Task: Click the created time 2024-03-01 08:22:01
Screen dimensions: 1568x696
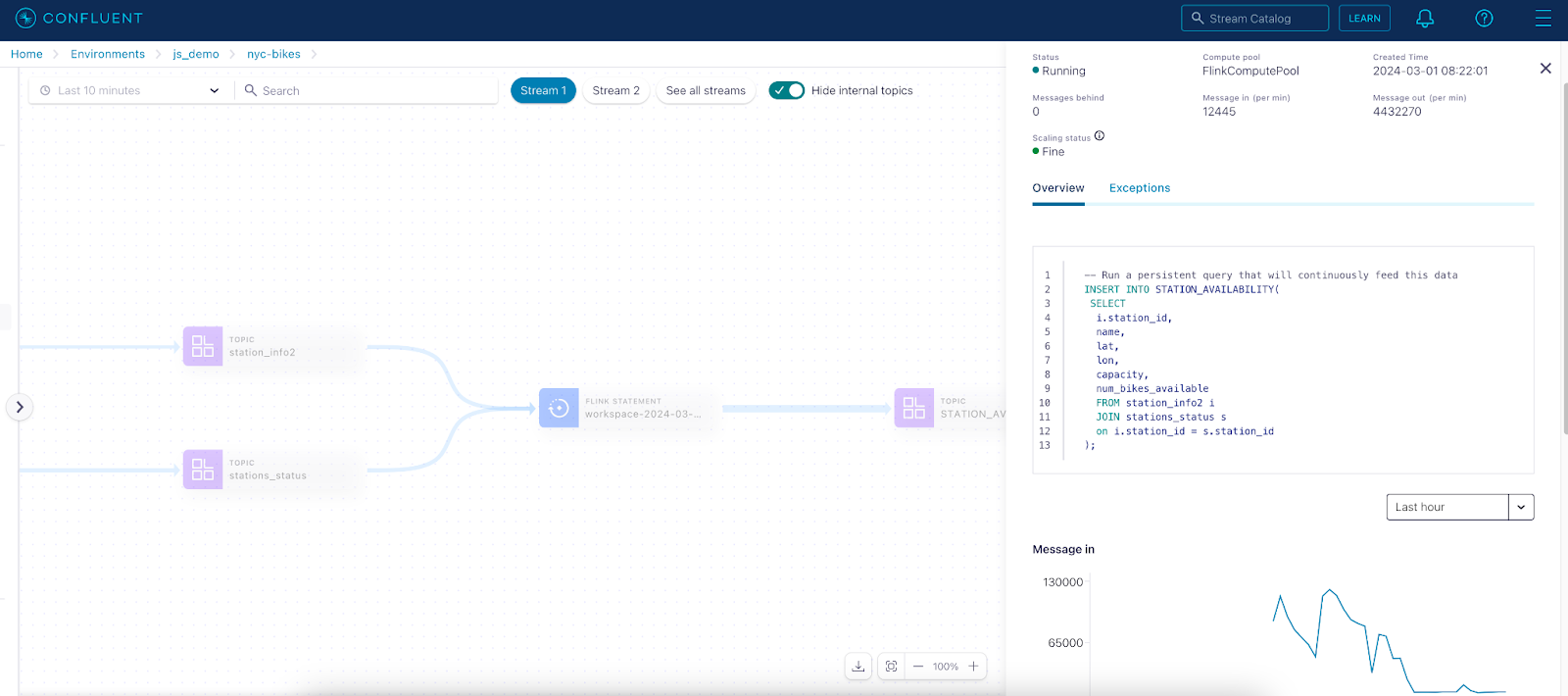Action: point(1430,71)
